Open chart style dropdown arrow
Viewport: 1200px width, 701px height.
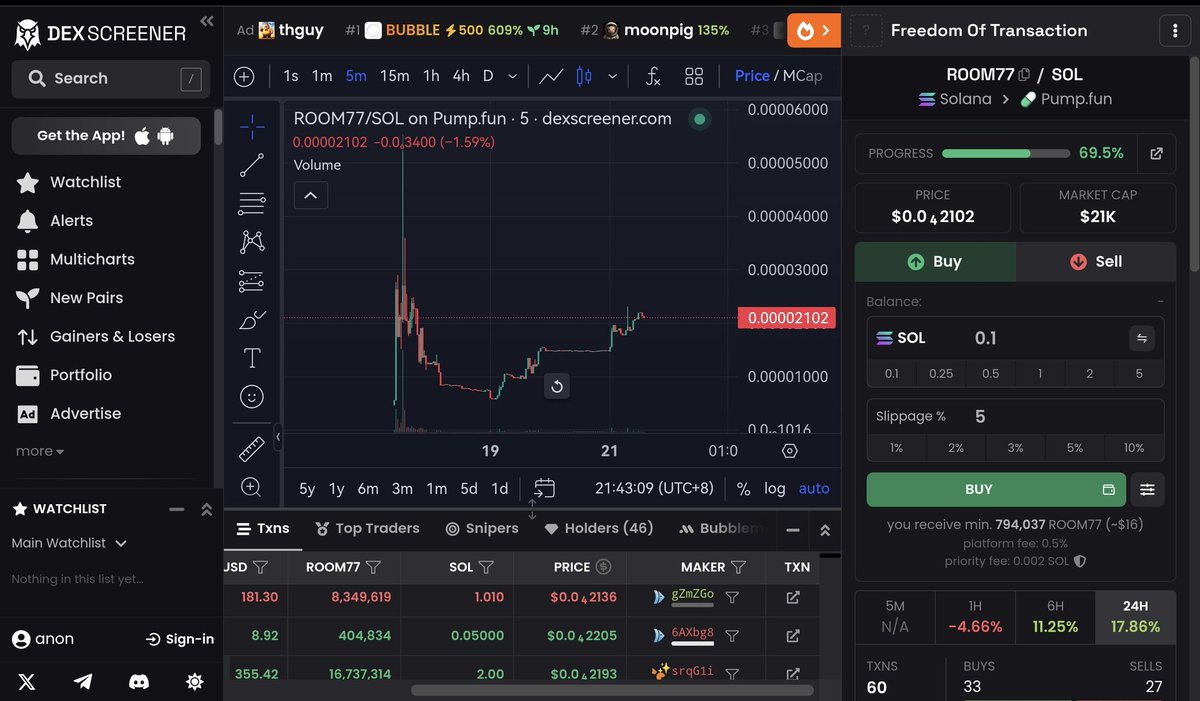pos(612,76)
